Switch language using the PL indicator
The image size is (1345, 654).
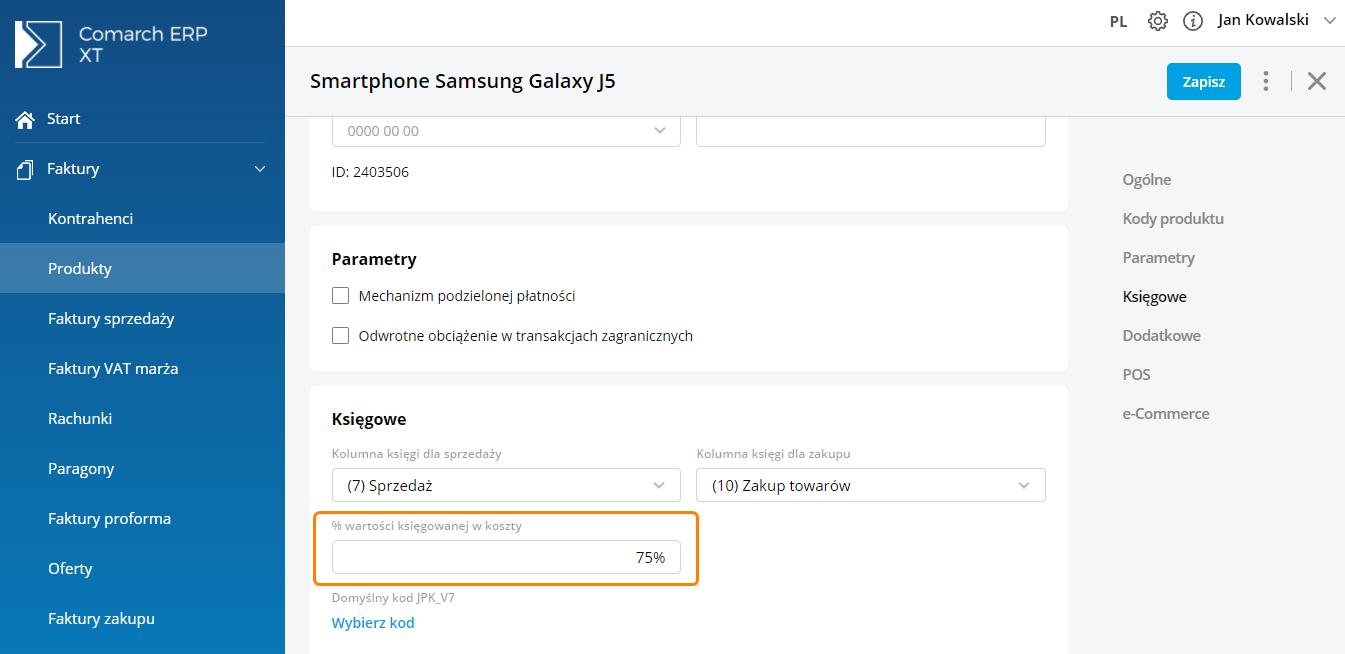coord(1118,21)
